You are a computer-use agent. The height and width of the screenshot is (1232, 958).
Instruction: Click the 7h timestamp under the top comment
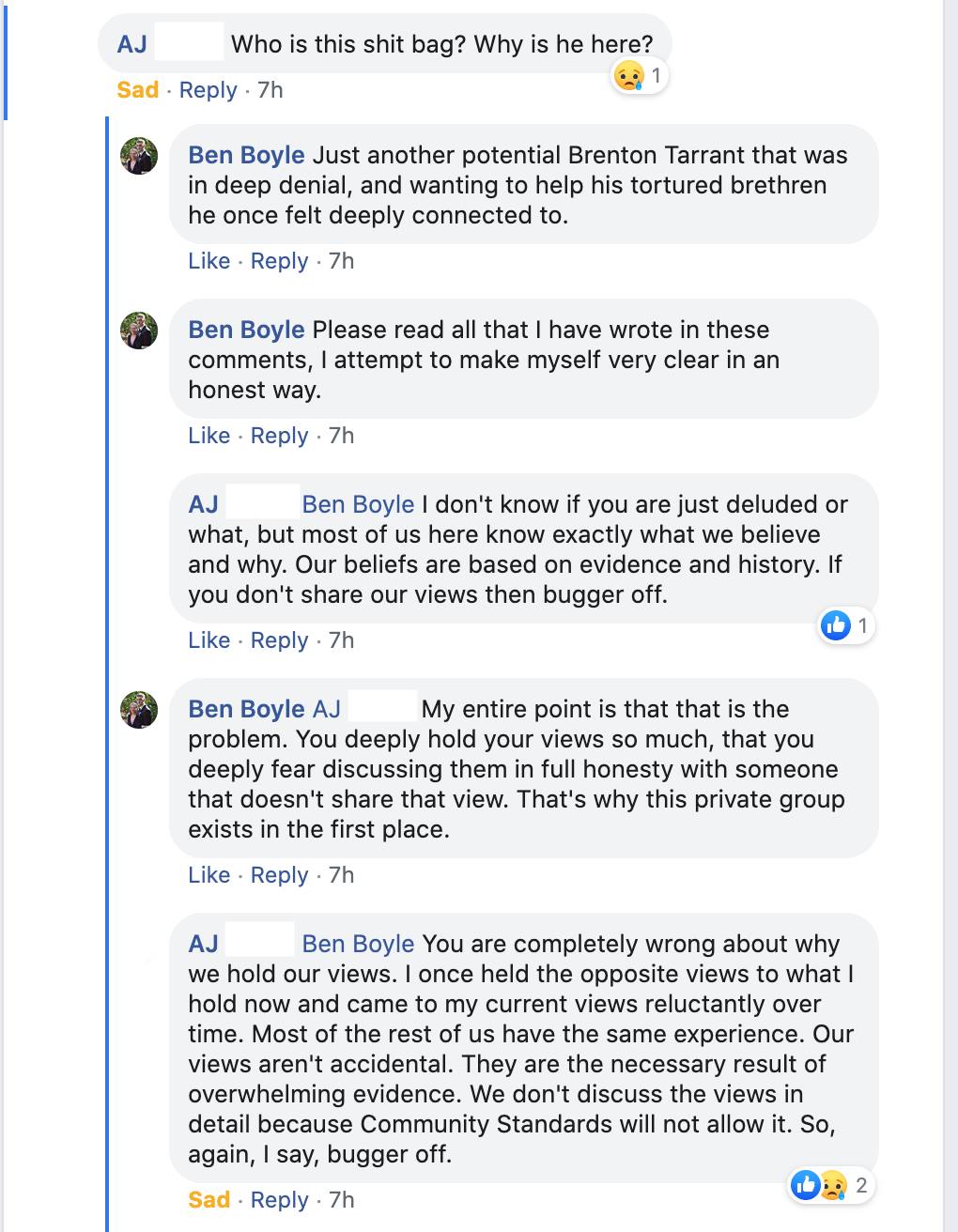click(x=270, y=90)
